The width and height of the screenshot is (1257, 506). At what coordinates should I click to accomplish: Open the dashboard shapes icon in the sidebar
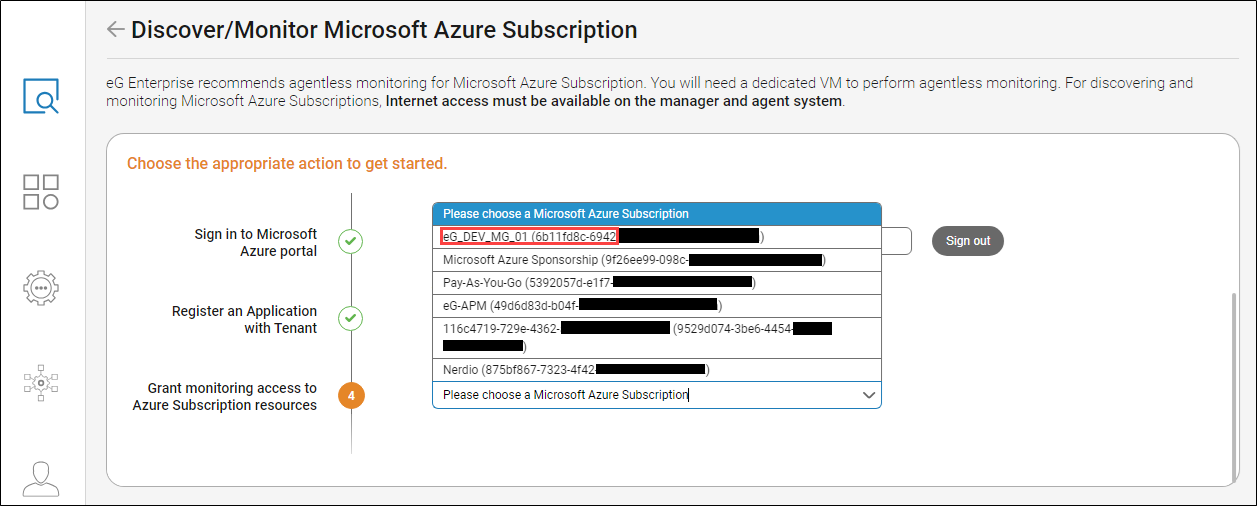pyautogui.click(x=41, y=192)
